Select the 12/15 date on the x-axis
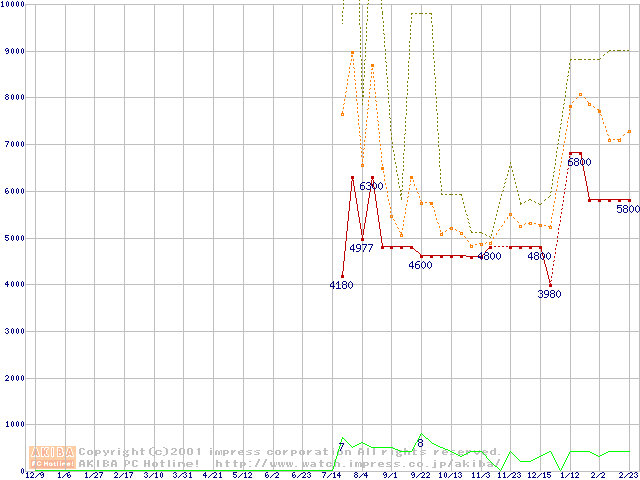640x480 pixels. 539,476
